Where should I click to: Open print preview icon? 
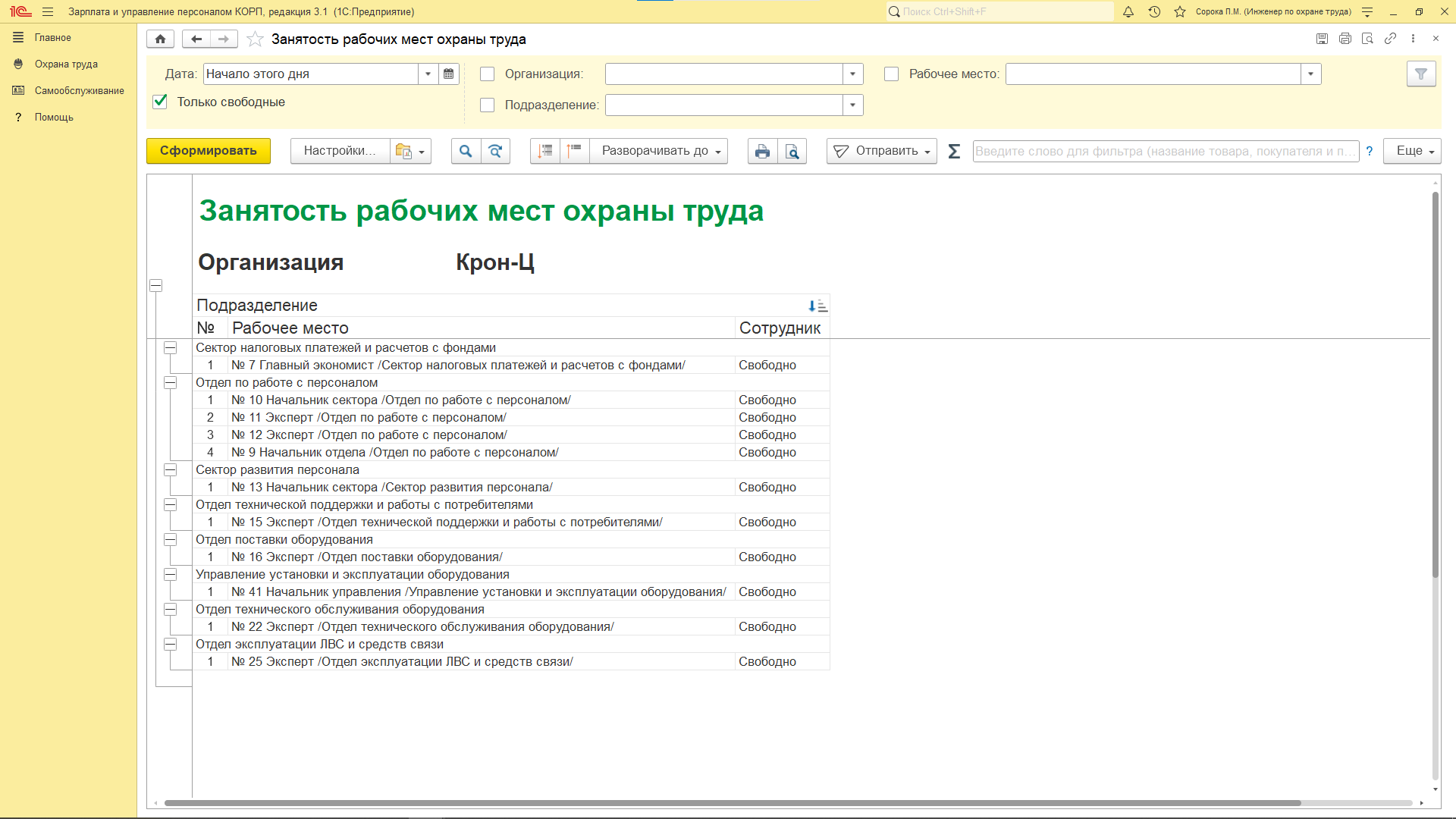(792, 151)
